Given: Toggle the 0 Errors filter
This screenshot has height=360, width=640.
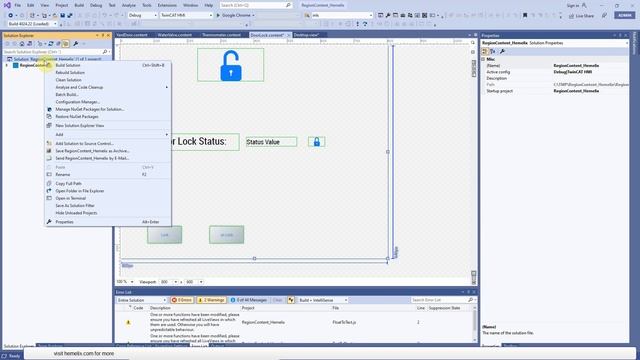Looking at the screenshot, I should (x=182, y=300).
